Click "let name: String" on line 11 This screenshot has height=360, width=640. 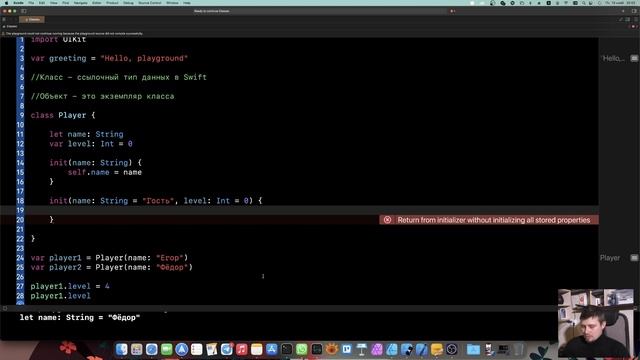point(86,134)
